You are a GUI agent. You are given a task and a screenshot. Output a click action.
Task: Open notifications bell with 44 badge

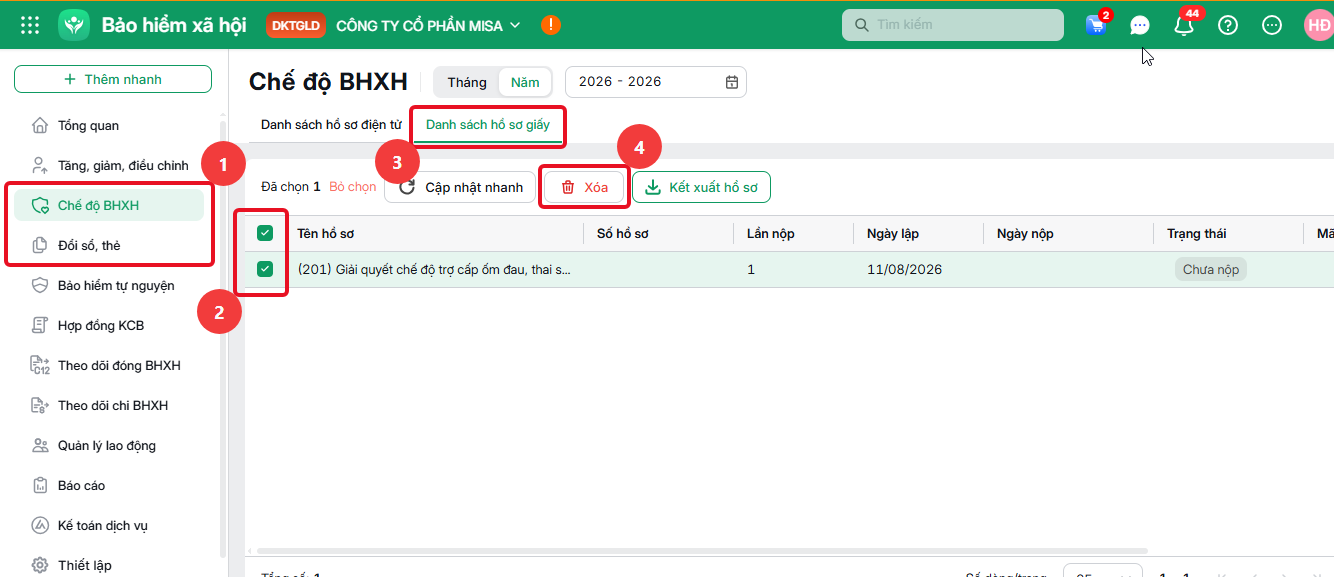pos(1185,24)
